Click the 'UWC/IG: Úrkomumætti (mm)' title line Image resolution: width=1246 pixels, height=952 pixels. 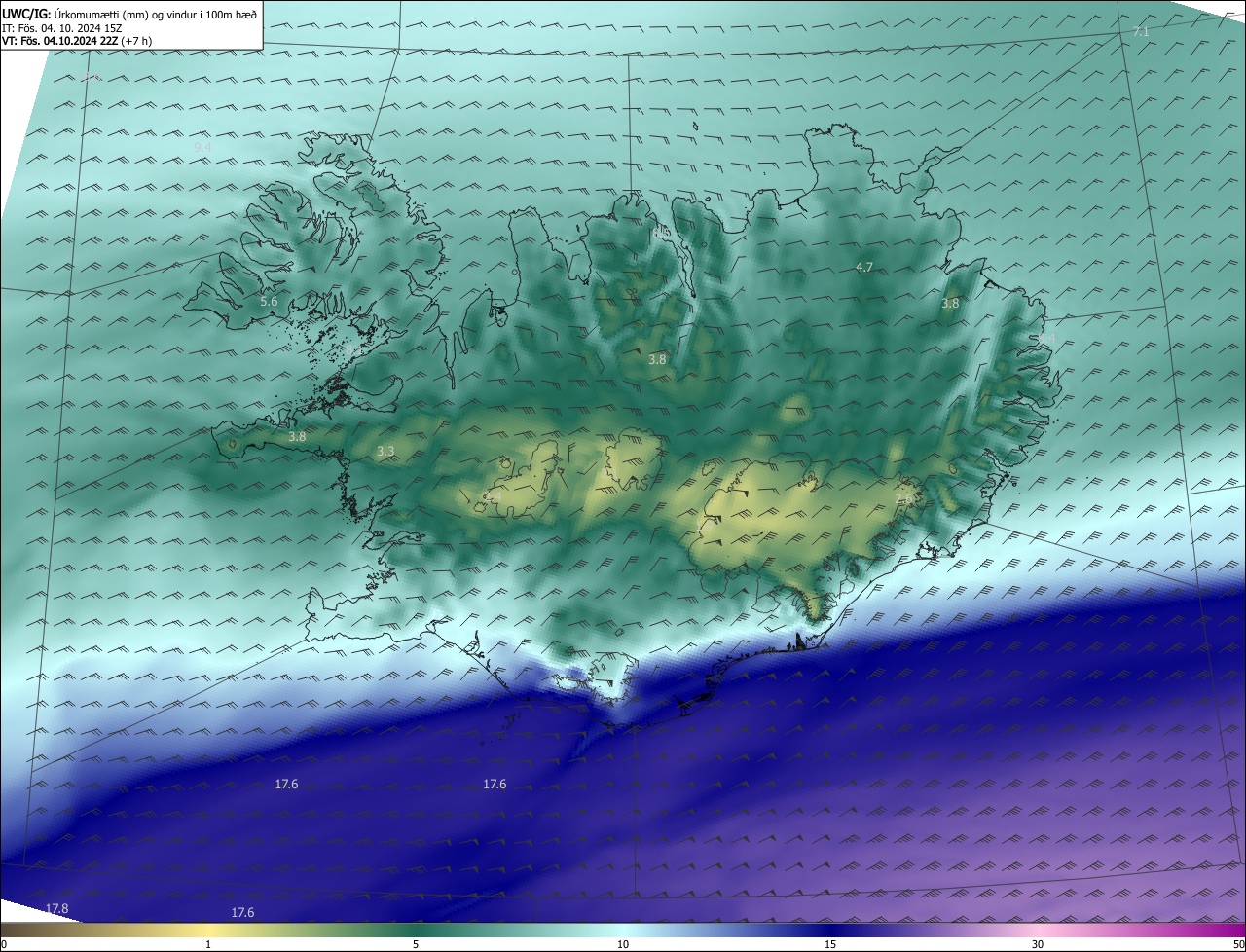coord(129,14)
